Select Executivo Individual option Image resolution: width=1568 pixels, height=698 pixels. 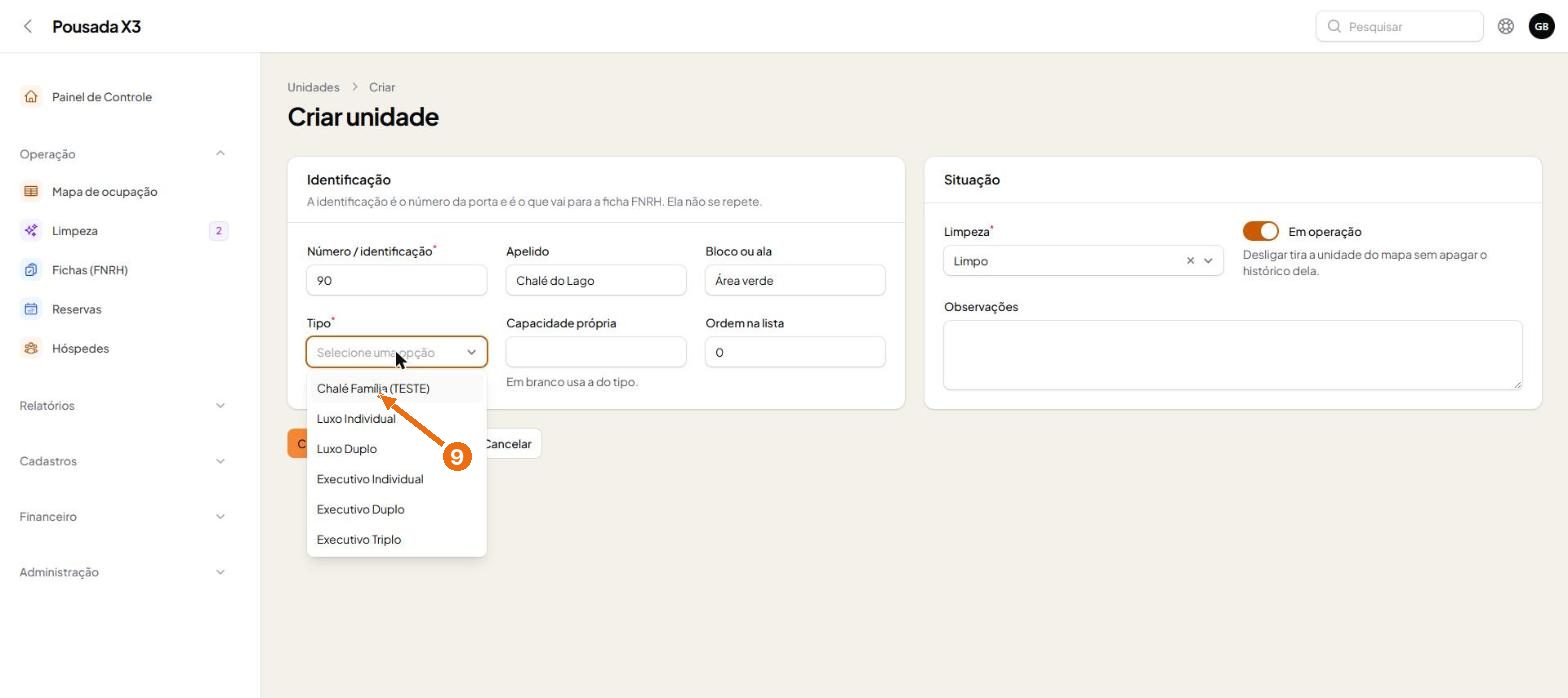(x=397, y=479)
